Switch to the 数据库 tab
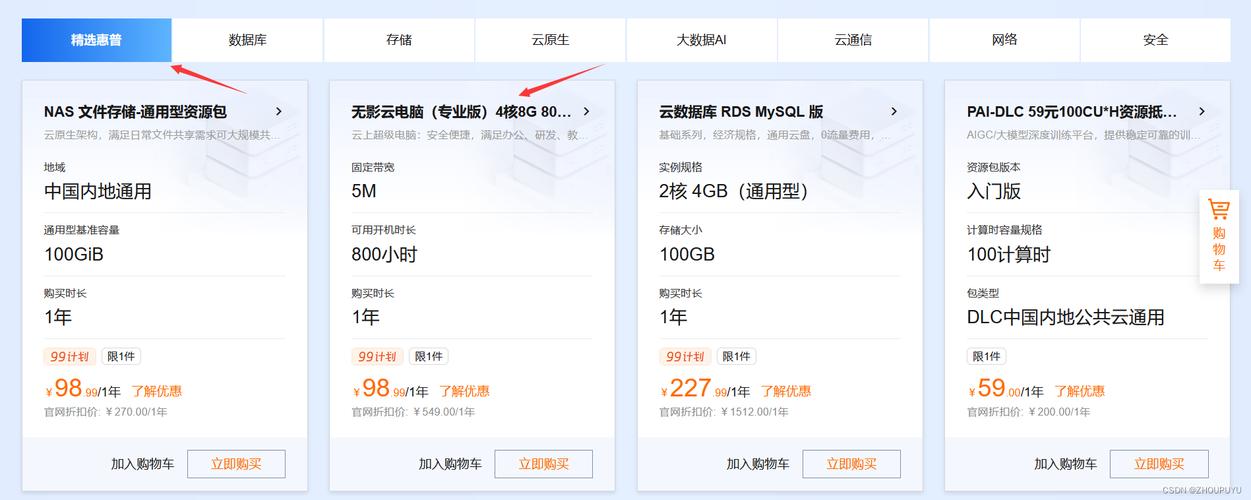The height and width of the screenshot is (500, 1251). (247, 40)
